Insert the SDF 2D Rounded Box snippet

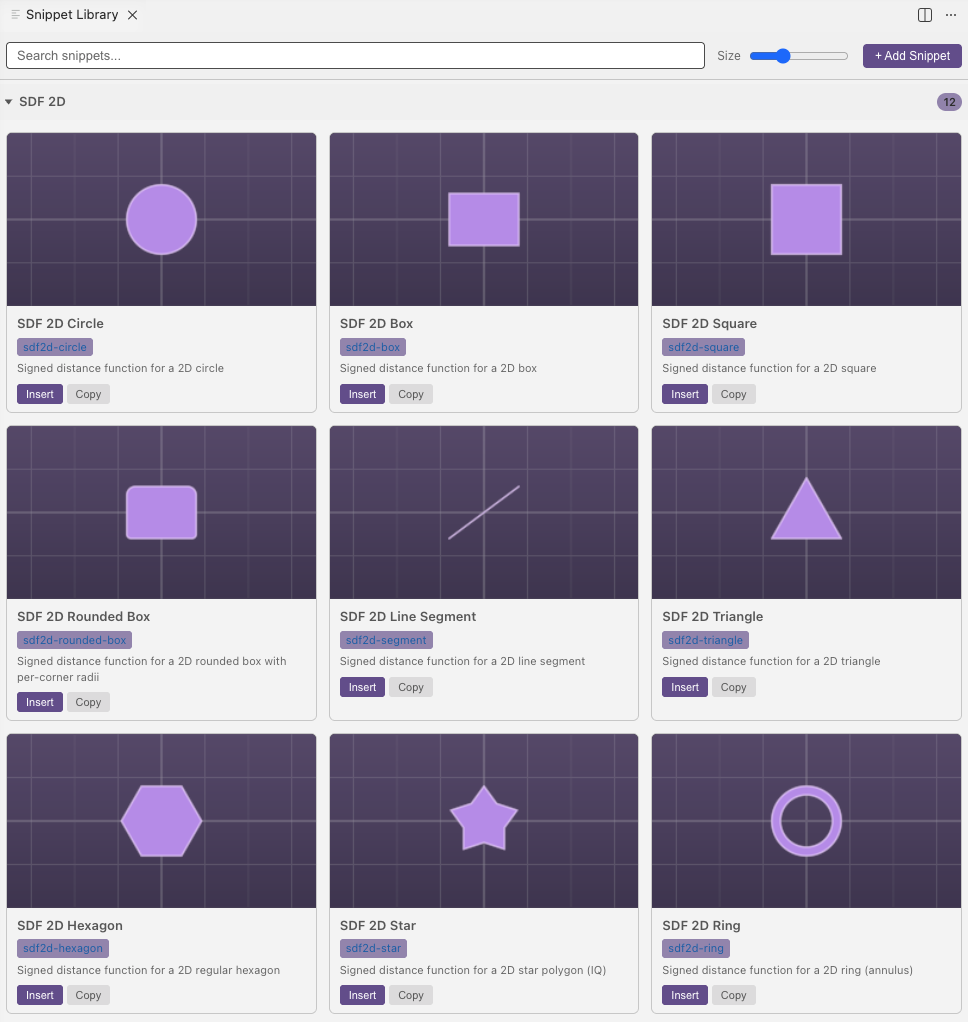(40, 702)
